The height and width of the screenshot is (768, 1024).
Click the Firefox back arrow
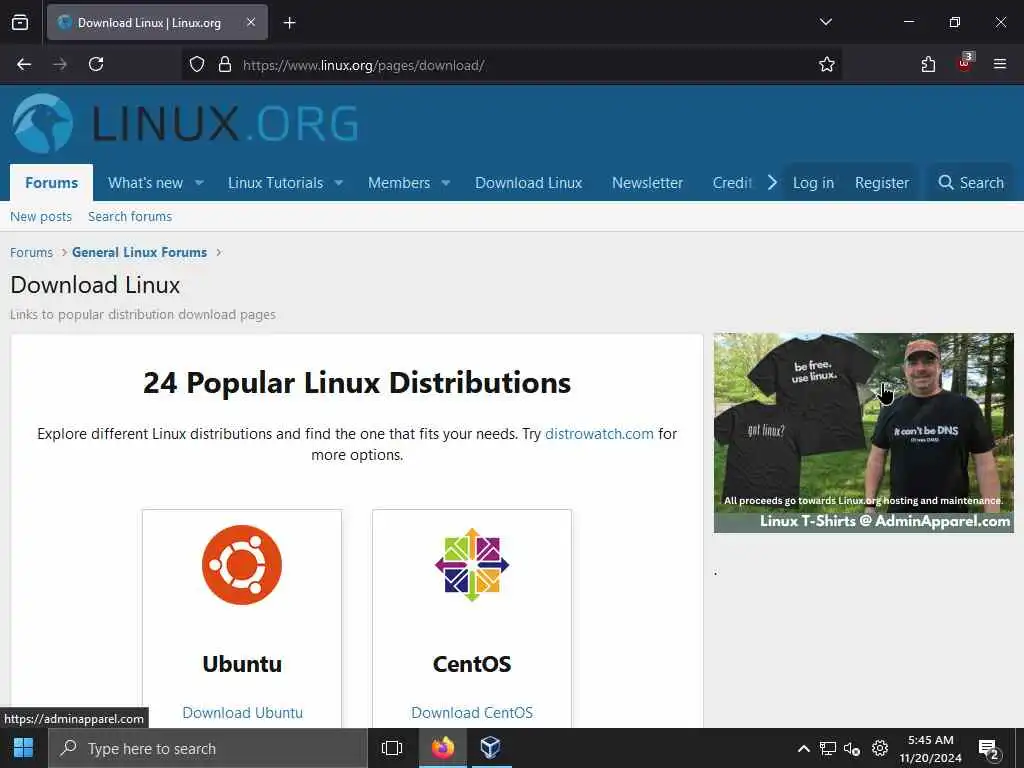pos(24,65)
